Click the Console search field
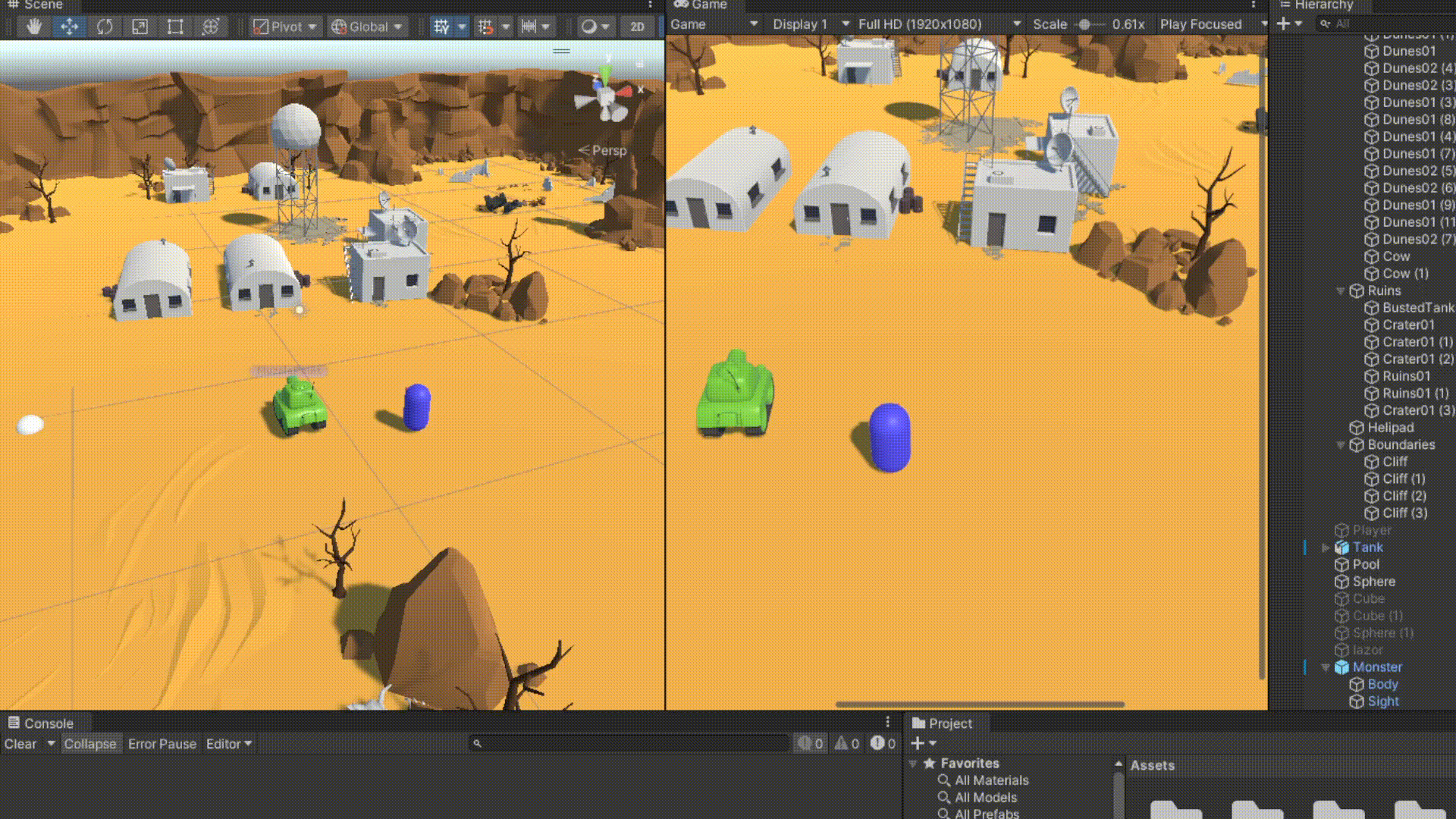The image size is (1456, 819). pos(629,744)
